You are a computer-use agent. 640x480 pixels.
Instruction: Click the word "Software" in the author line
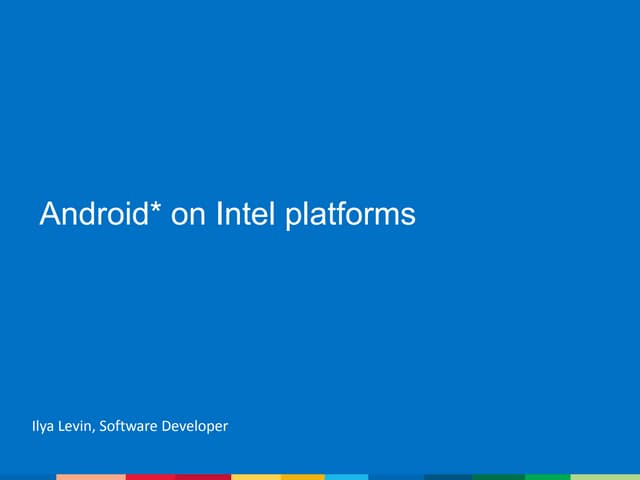click(132, 427)
